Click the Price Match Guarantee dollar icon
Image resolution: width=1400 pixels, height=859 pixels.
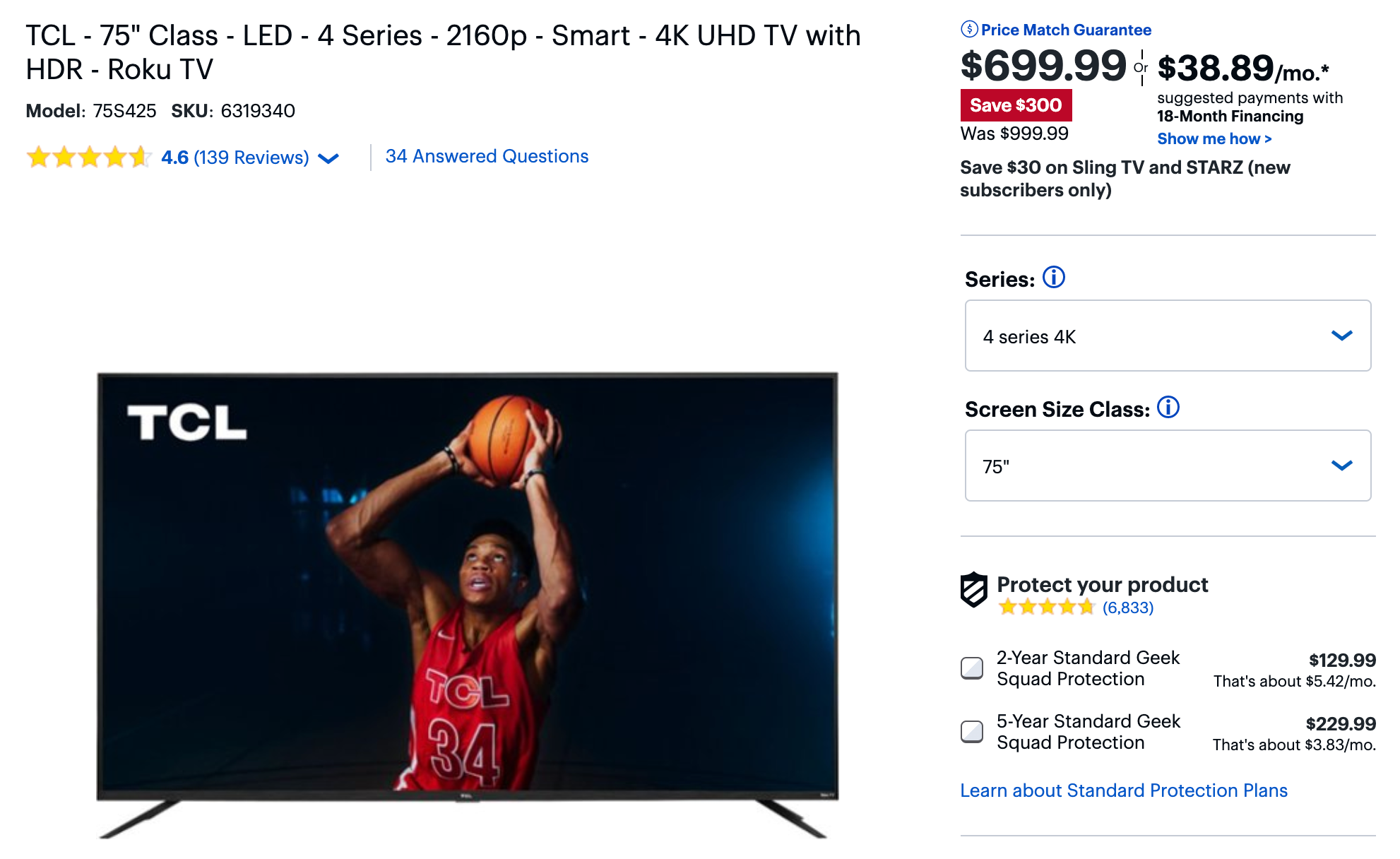pyautogui.click(x=968, y=30)
